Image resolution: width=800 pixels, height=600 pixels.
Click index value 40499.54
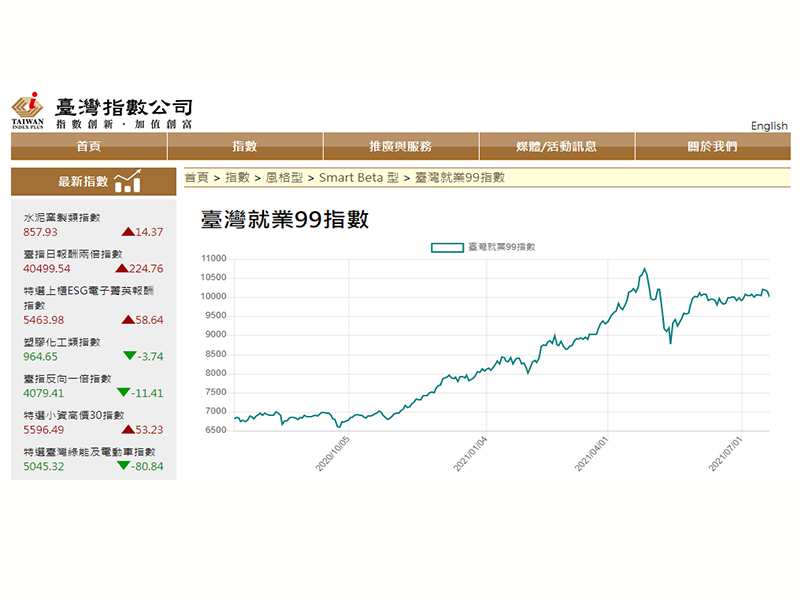46,269
